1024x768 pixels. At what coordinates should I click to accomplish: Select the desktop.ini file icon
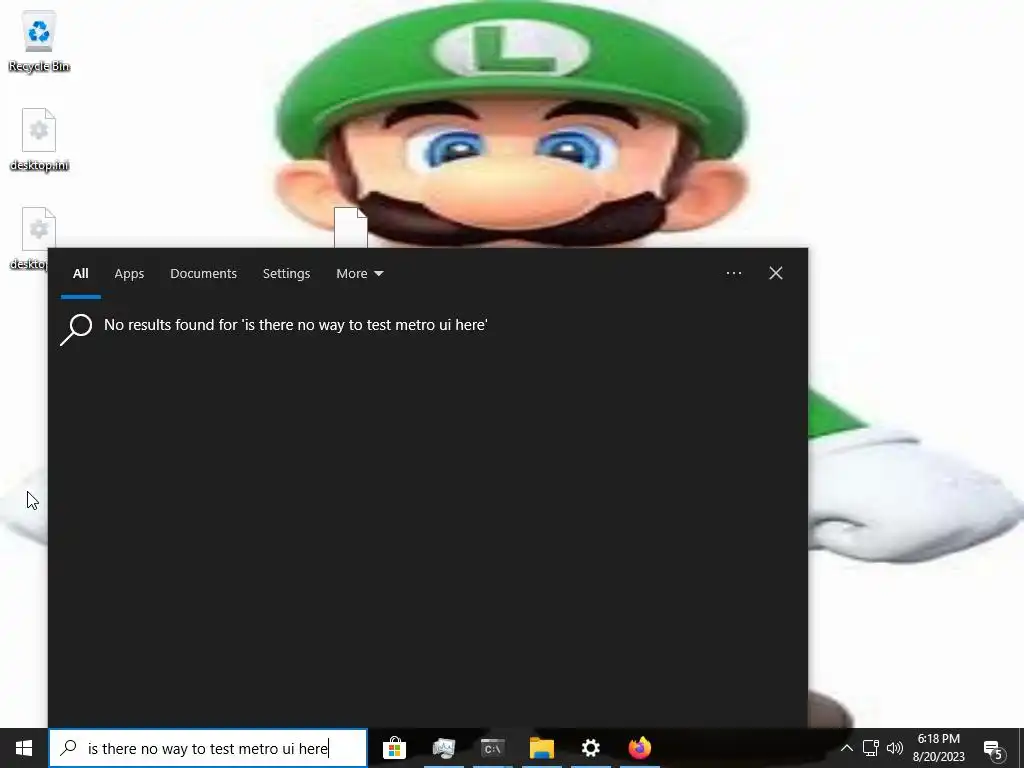click(x=39, y=140)
